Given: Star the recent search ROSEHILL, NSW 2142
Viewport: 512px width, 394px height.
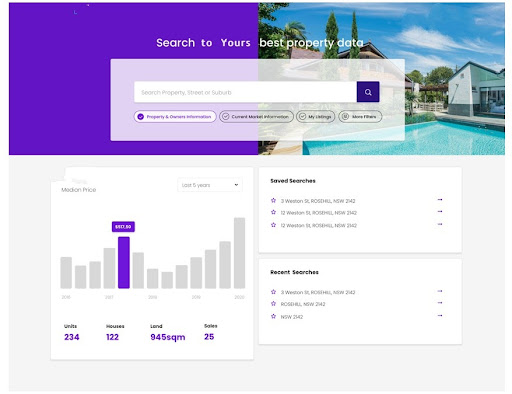Looking at the screenshot, I should 273,304.
